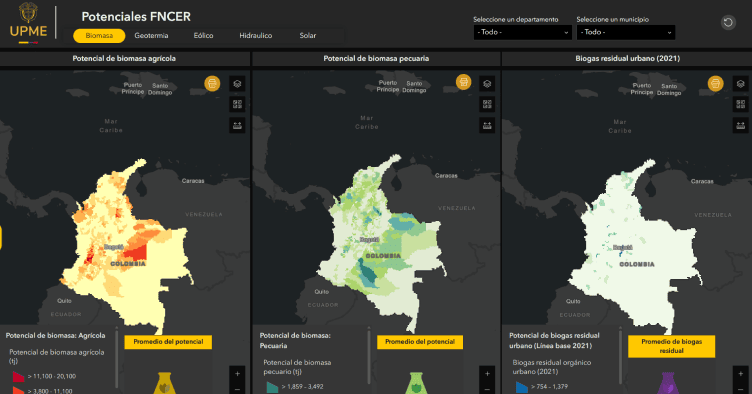Click the yellow flask icon under agrícola promedio
Screen dimensions: 752x394
coord(164,383)
